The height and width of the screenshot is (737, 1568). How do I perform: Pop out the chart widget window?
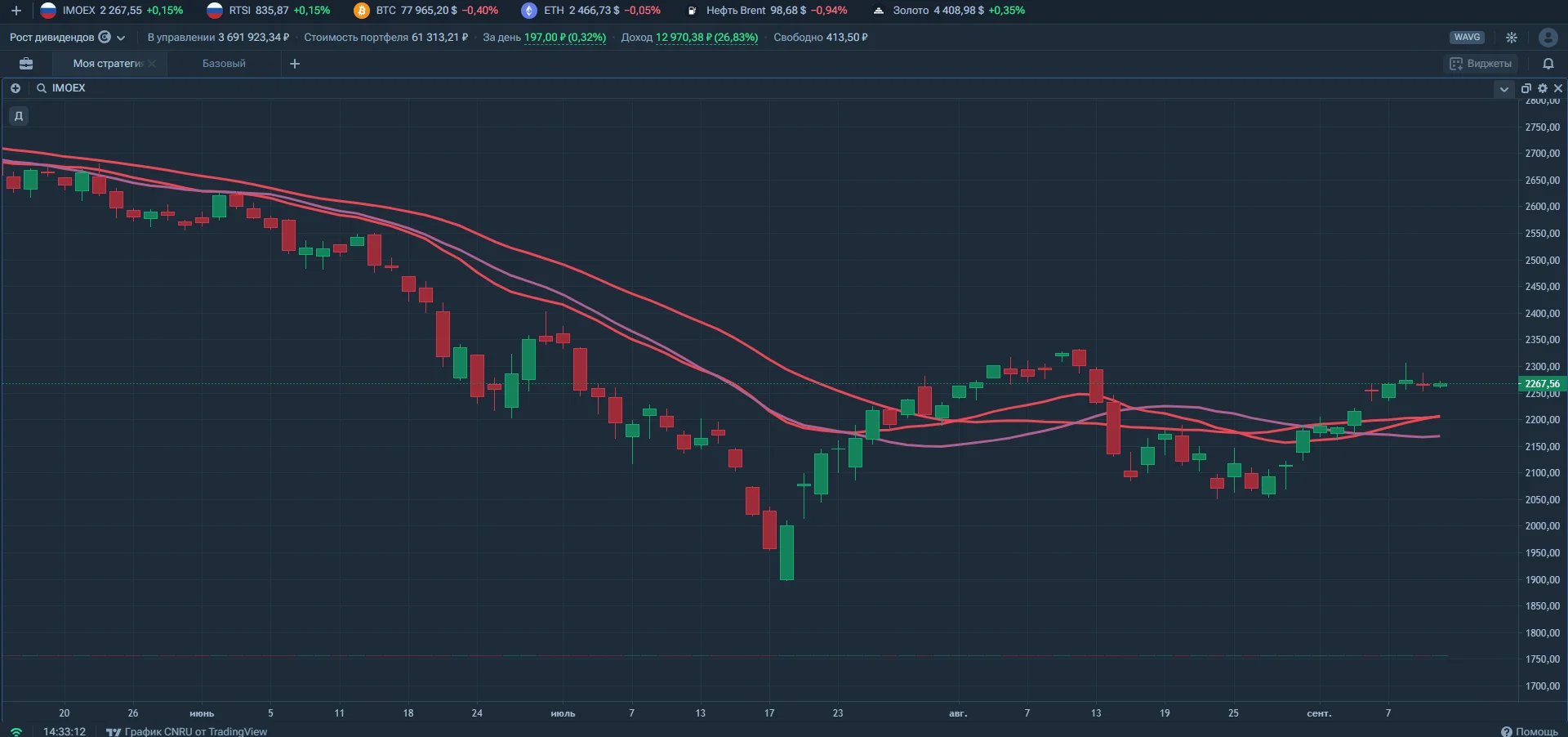1526,88
